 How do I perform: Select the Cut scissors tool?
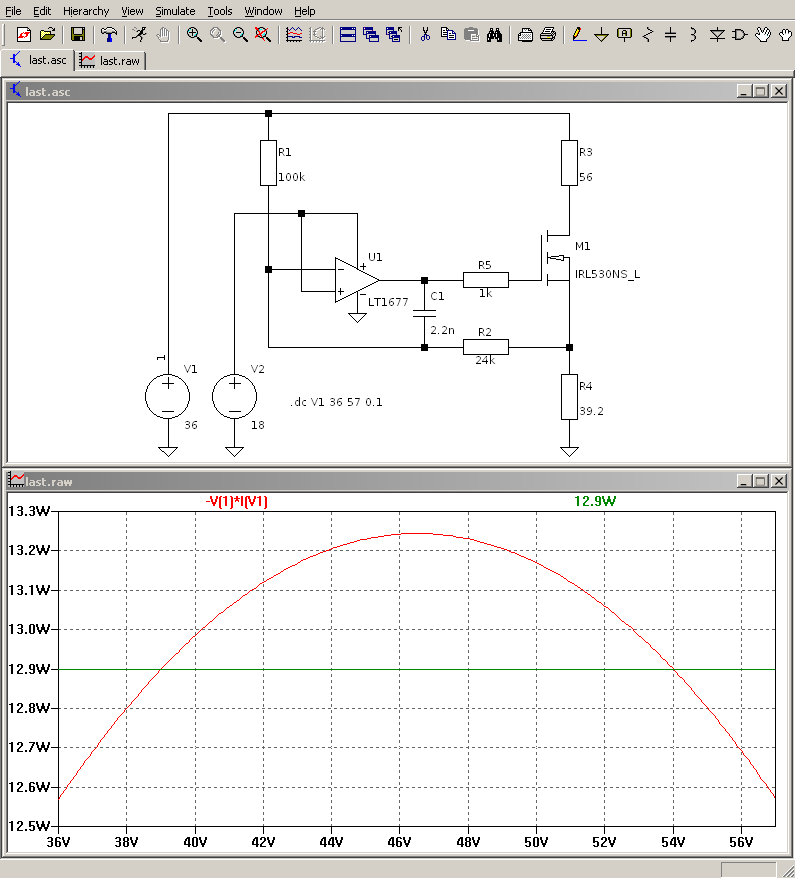tap(425, 35)
